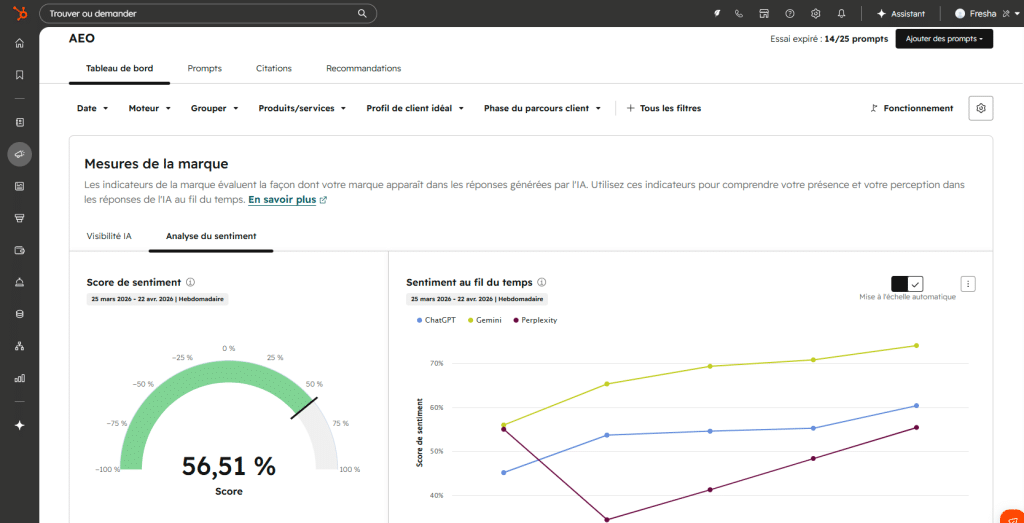The width and height of the screenshot is (1024, 523).
Task: Select the Analyse du sentiment sub-tab
Action: tap(211, 236)
